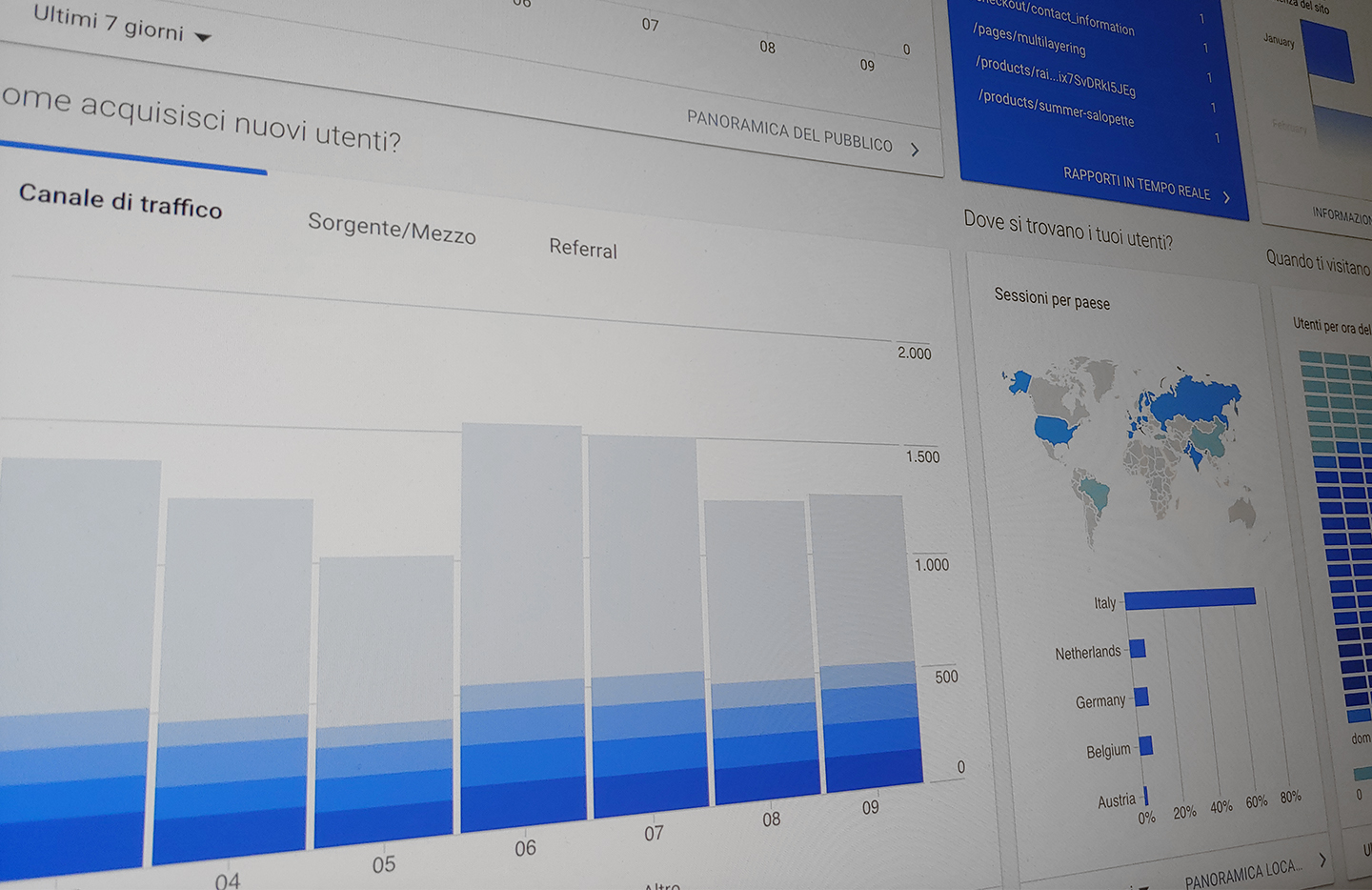1372x890 pixels.
Task: Click the Netherlands bar in country chart
Action: 1137,649
